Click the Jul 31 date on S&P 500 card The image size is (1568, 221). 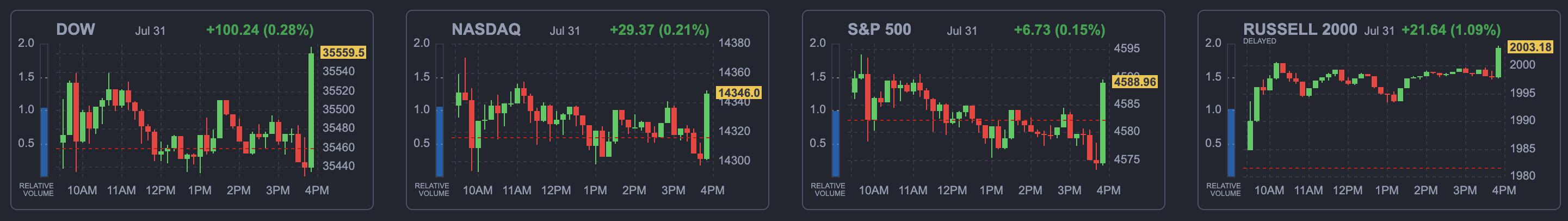pos(962,30)
